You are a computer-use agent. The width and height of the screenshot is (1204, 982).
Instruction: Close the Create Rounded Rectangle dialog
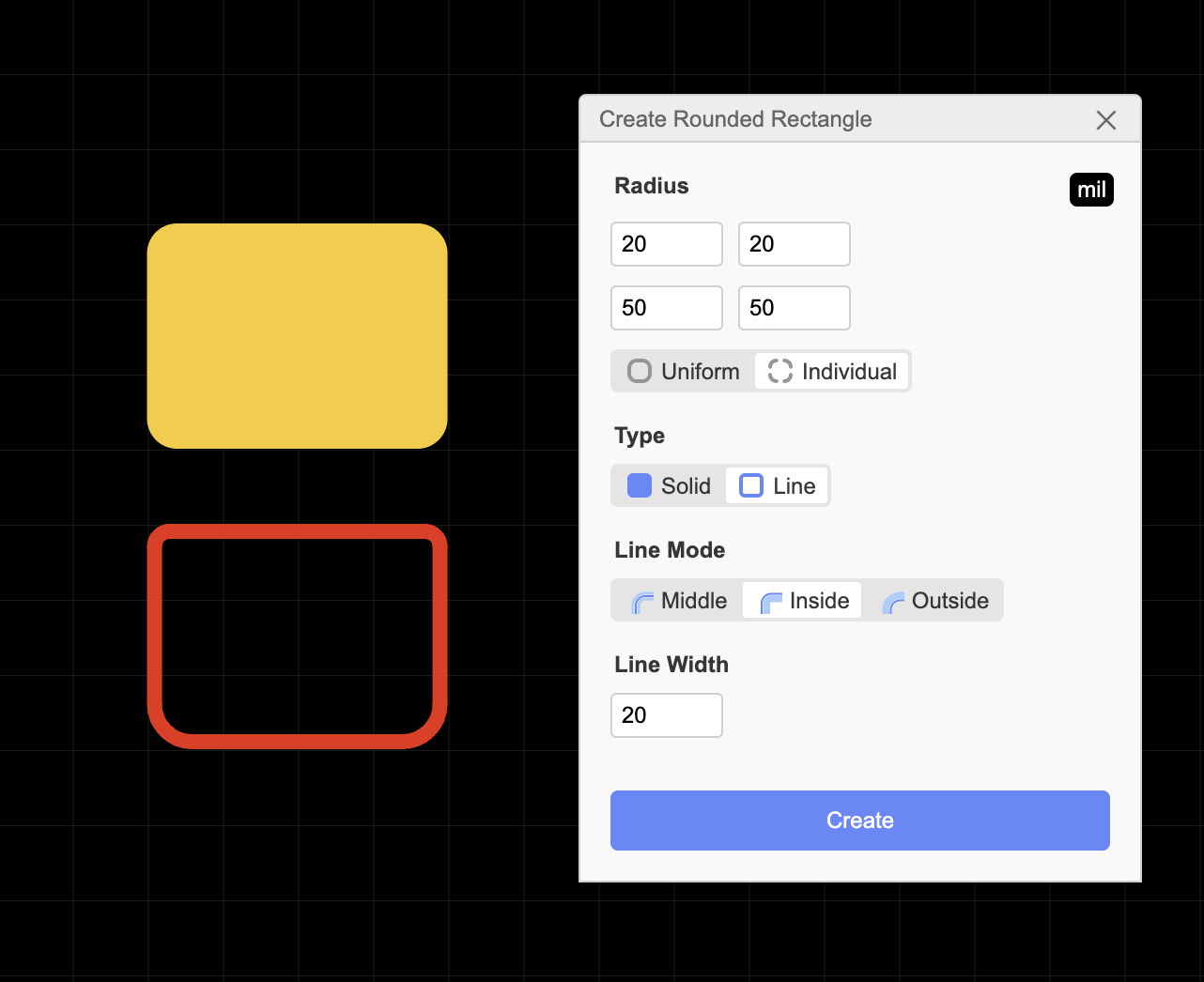point(1106,120)
